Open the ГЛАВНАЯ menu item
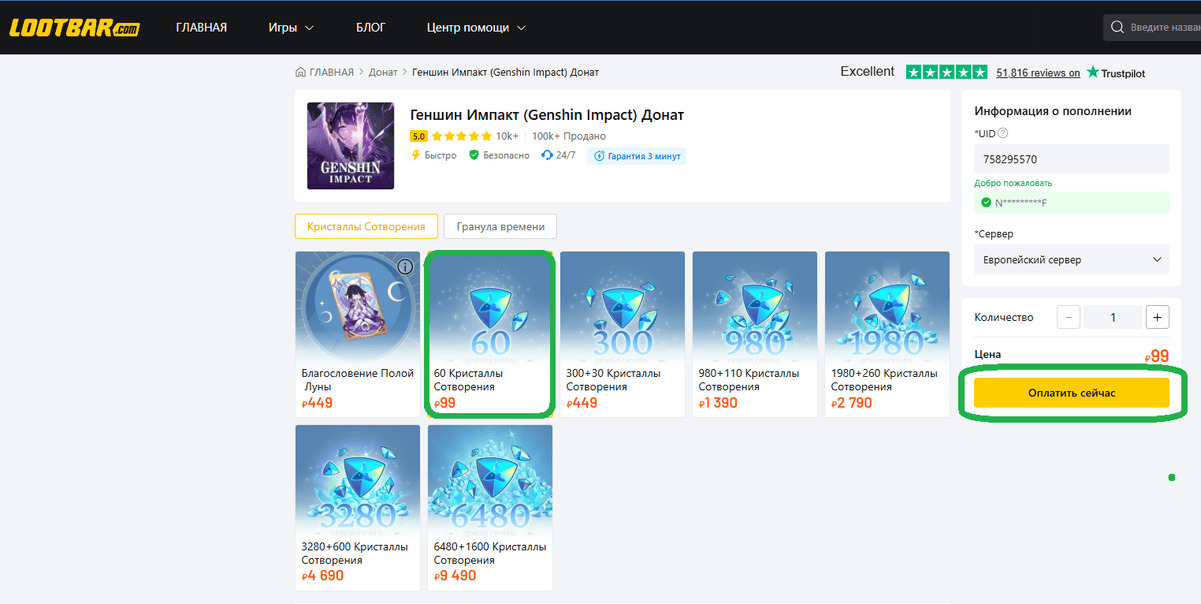The width and height of the screenshot is (1201, 604). (201, 27)
